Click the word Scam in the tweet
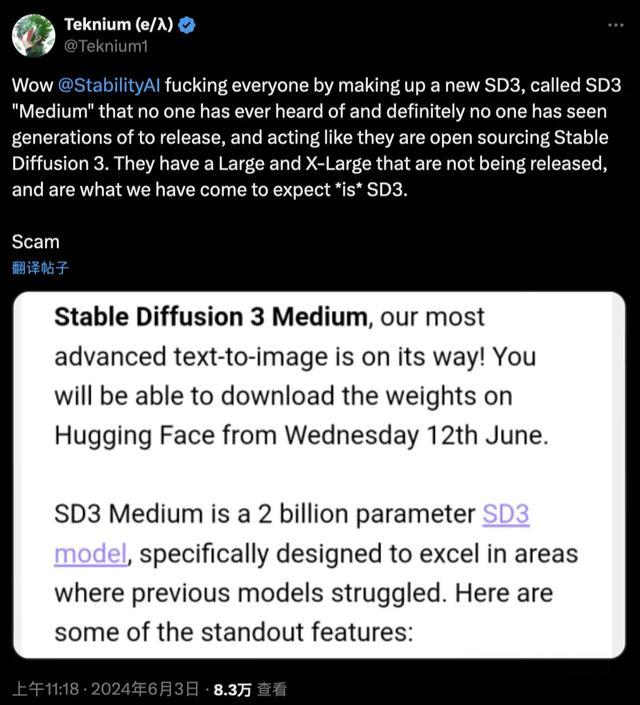640x705 pixels. [x=36, y=242]
